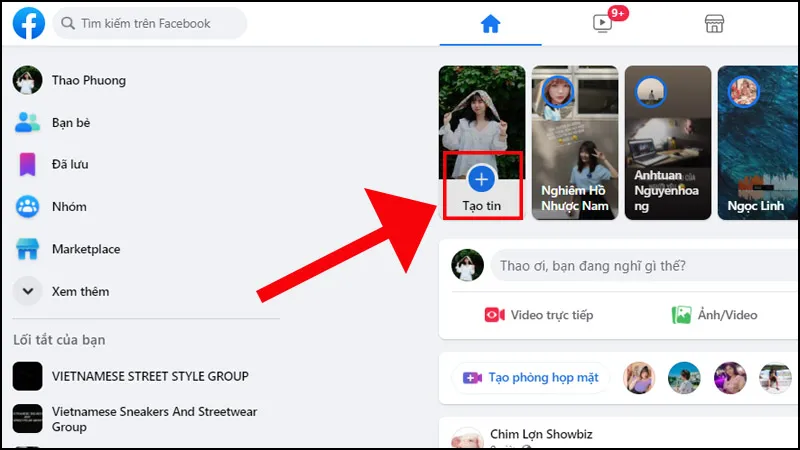Screen dimensions: 800x450
Task: Expand Xem thêm chevron
Action: [x=28, y=291]
